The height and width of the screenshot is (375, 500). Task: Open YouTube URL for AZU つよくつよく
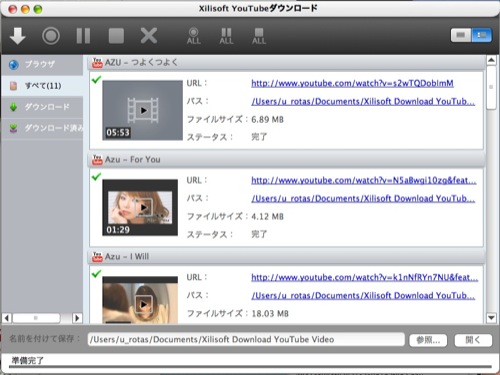click(352, 83)
